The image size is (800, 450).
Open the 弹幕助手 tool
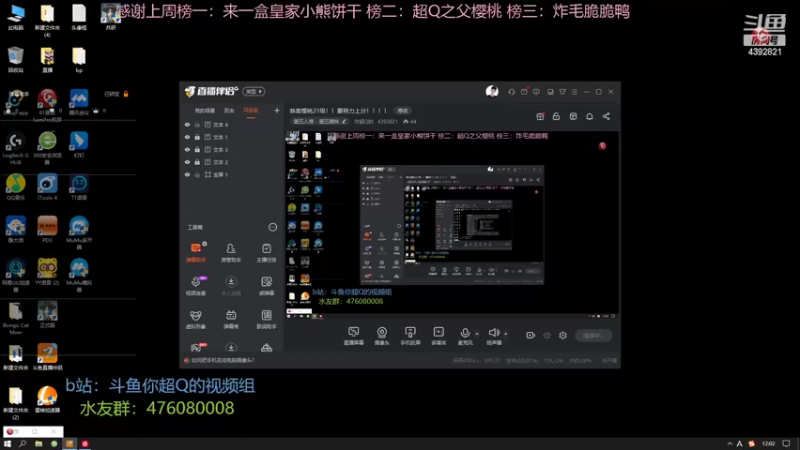(196, 253)
